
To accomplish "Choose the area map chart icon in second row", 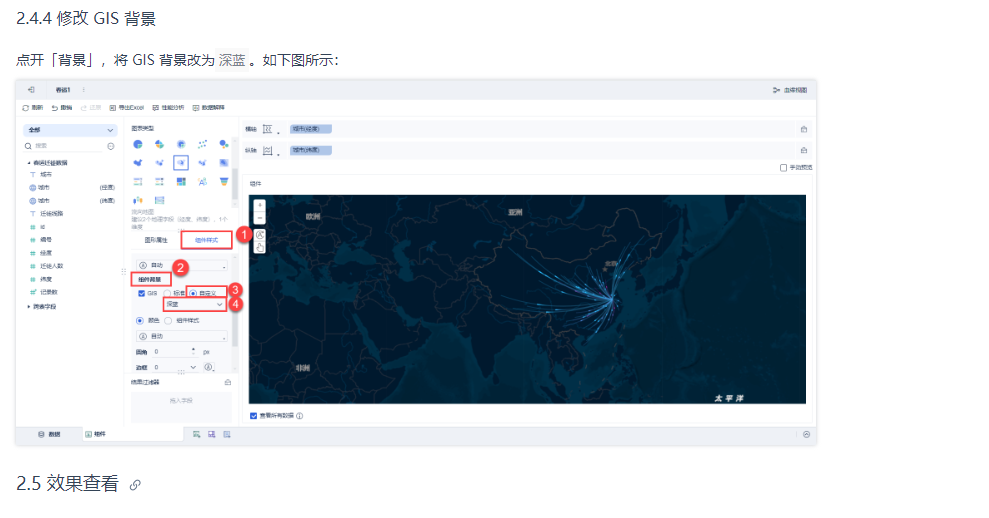I will coord(138,163).
